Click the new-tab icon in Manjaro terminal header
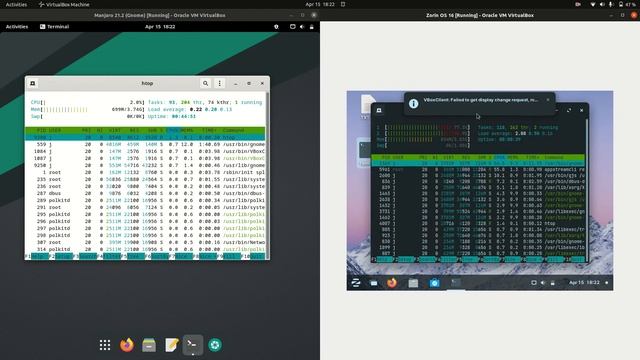The width and height of the screenshot is (640, 360). (33, 83)
